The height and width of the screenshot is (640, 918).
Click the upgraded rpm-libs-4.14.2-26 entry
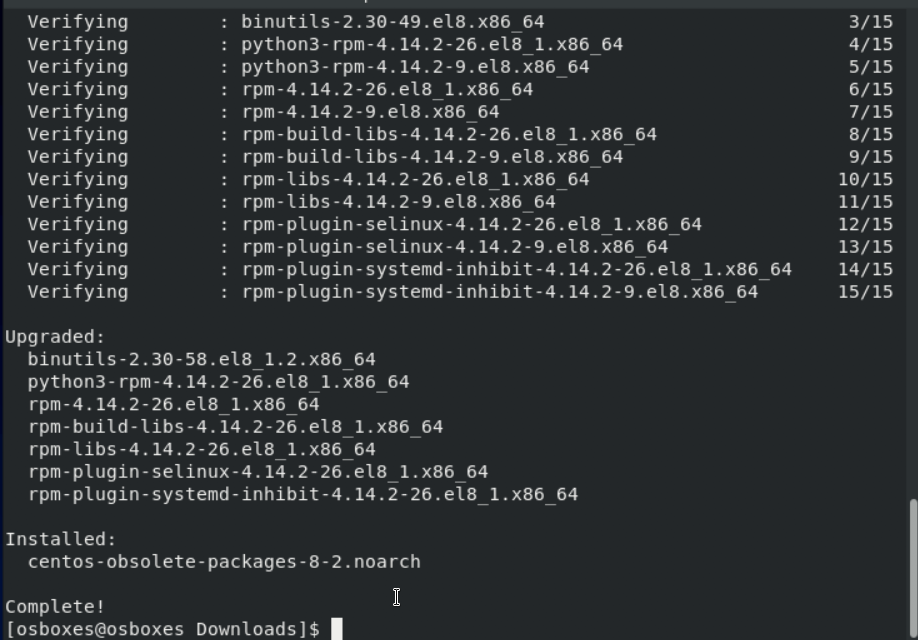pyautogui.click(x=202, y=449)
